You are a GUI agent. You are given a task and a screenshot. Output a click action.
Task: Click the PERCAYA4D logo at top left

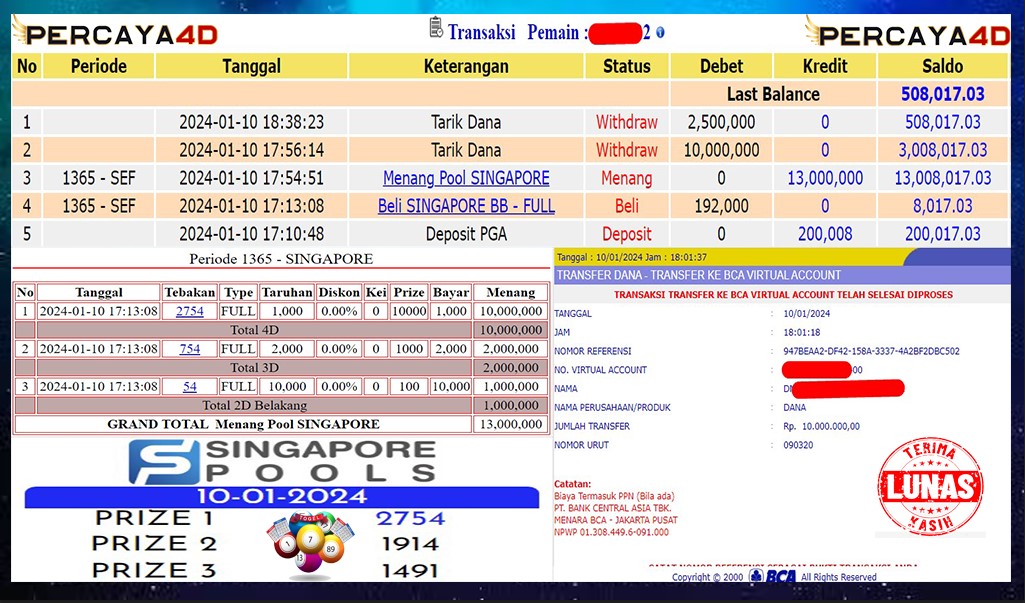click(x=115, y=34)
